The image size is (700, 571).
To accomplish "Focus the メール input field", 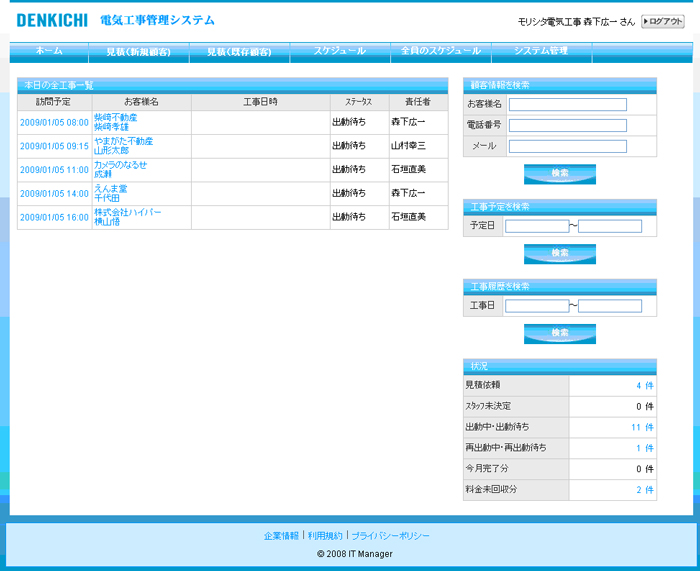I will tap(567, 146).
